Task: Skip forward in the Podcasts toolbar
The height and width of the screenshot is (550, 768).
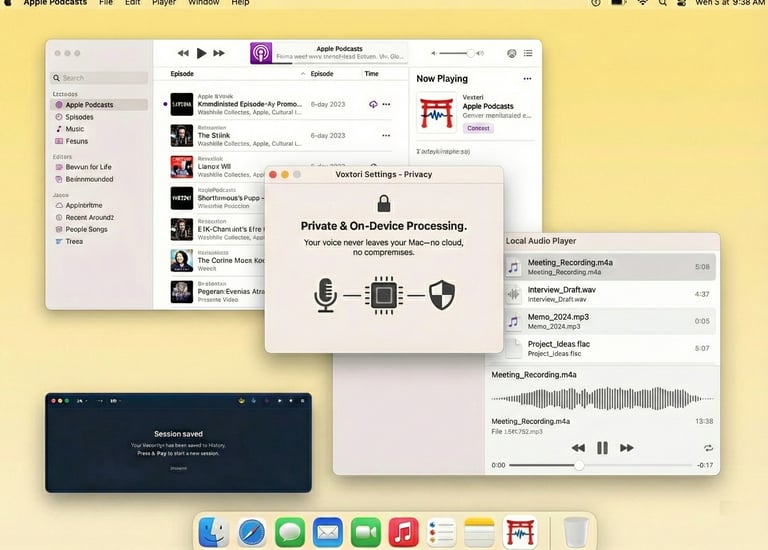Action: point(219,53)
